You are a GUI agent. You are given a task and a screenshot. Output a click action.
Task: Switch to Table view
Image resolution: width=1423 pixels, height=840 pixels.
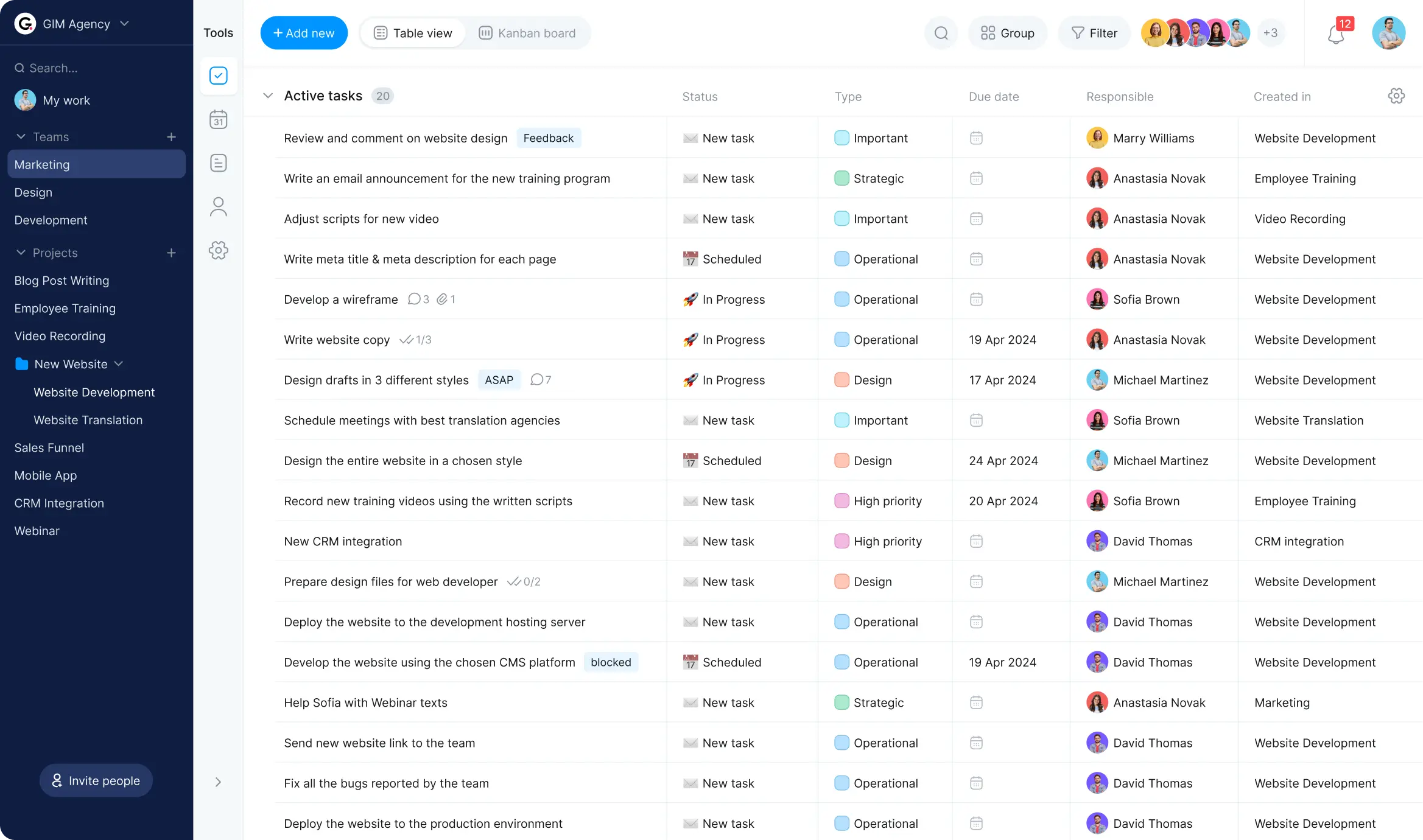[413, 33]
